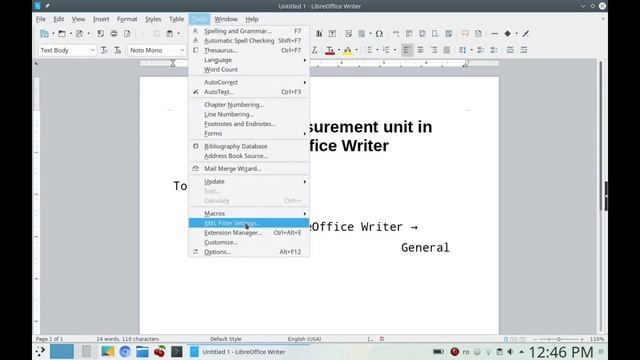Open the Text Body paragraph style dropdown
Screen dimensions: 640x360
tap(92, 50)
